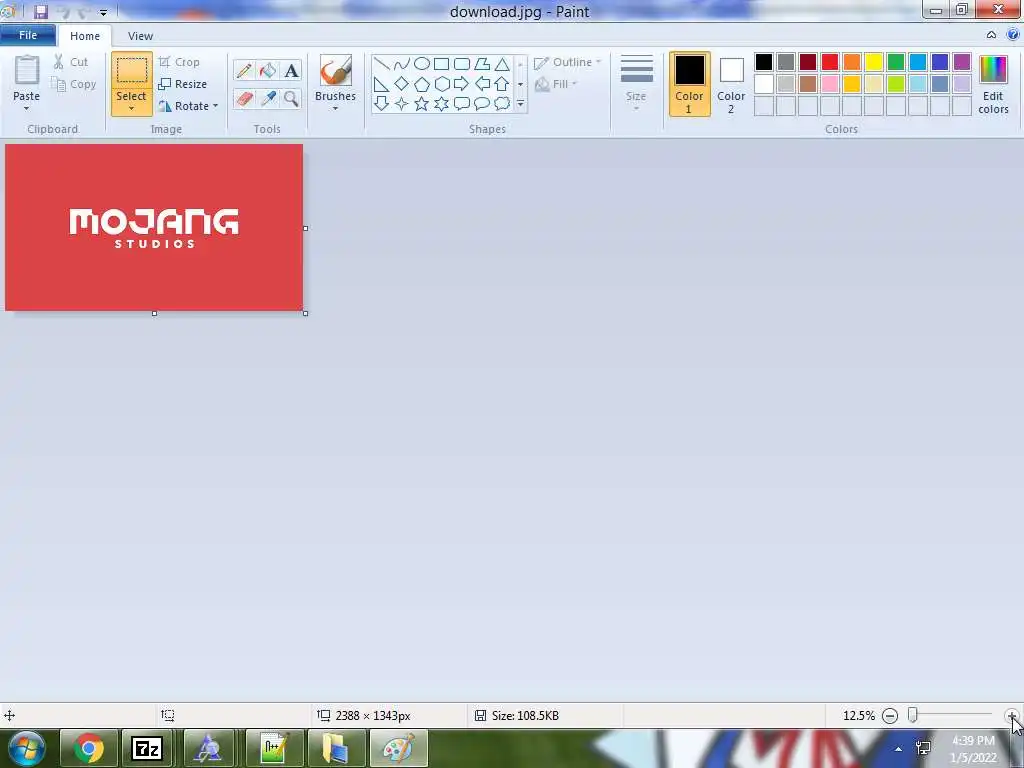Viewport: 1024px width, 768px height.
Task: Open Edit colors dialog
Action: coord(993,84)
